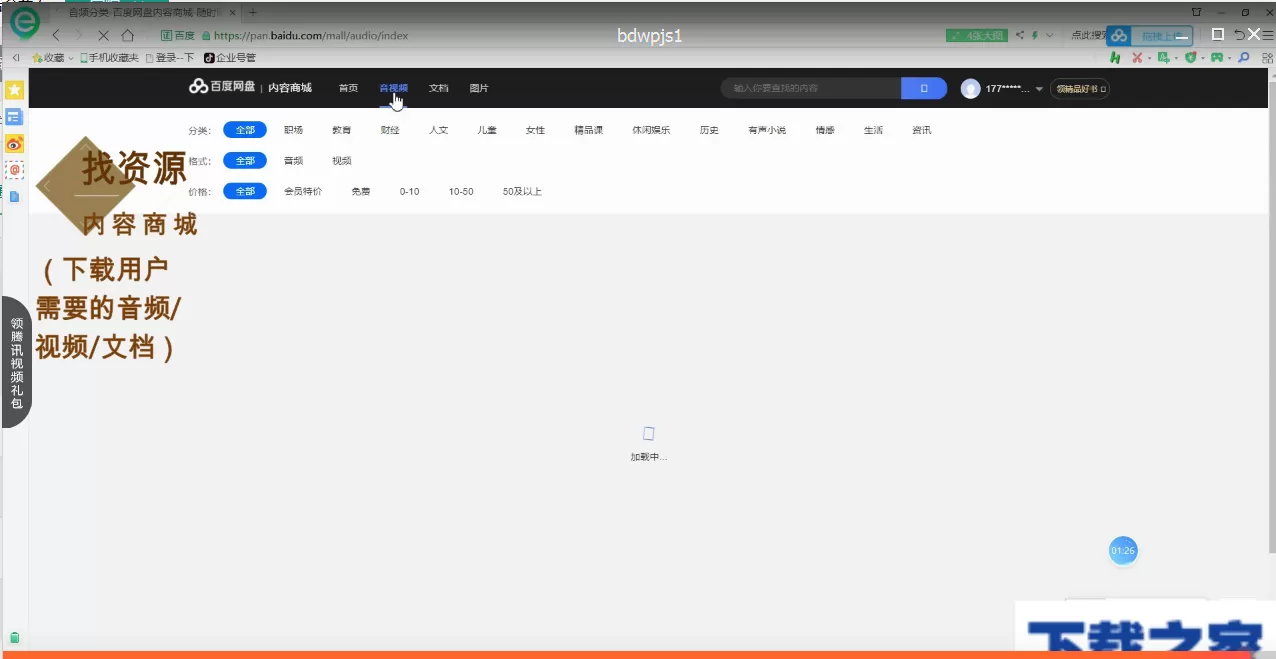Image resolution: width=1276 pixels, height=659 pixels.
Task: Click the user avatar icon
Action: pos(970,88)
